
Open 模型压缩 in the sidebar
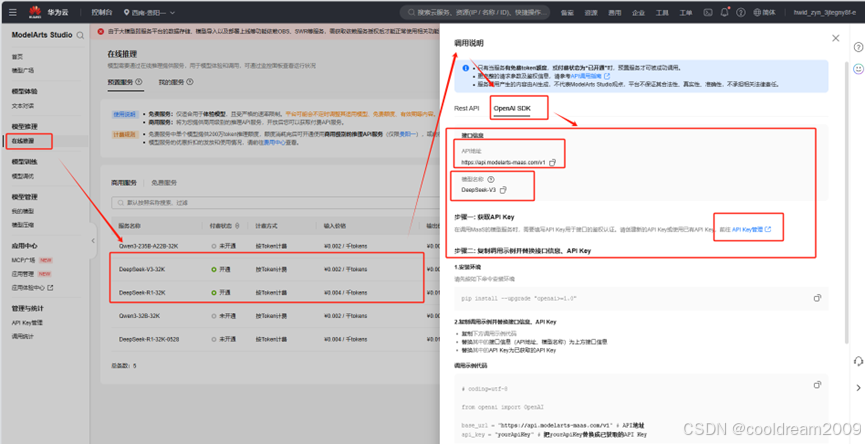pos(23,225)
